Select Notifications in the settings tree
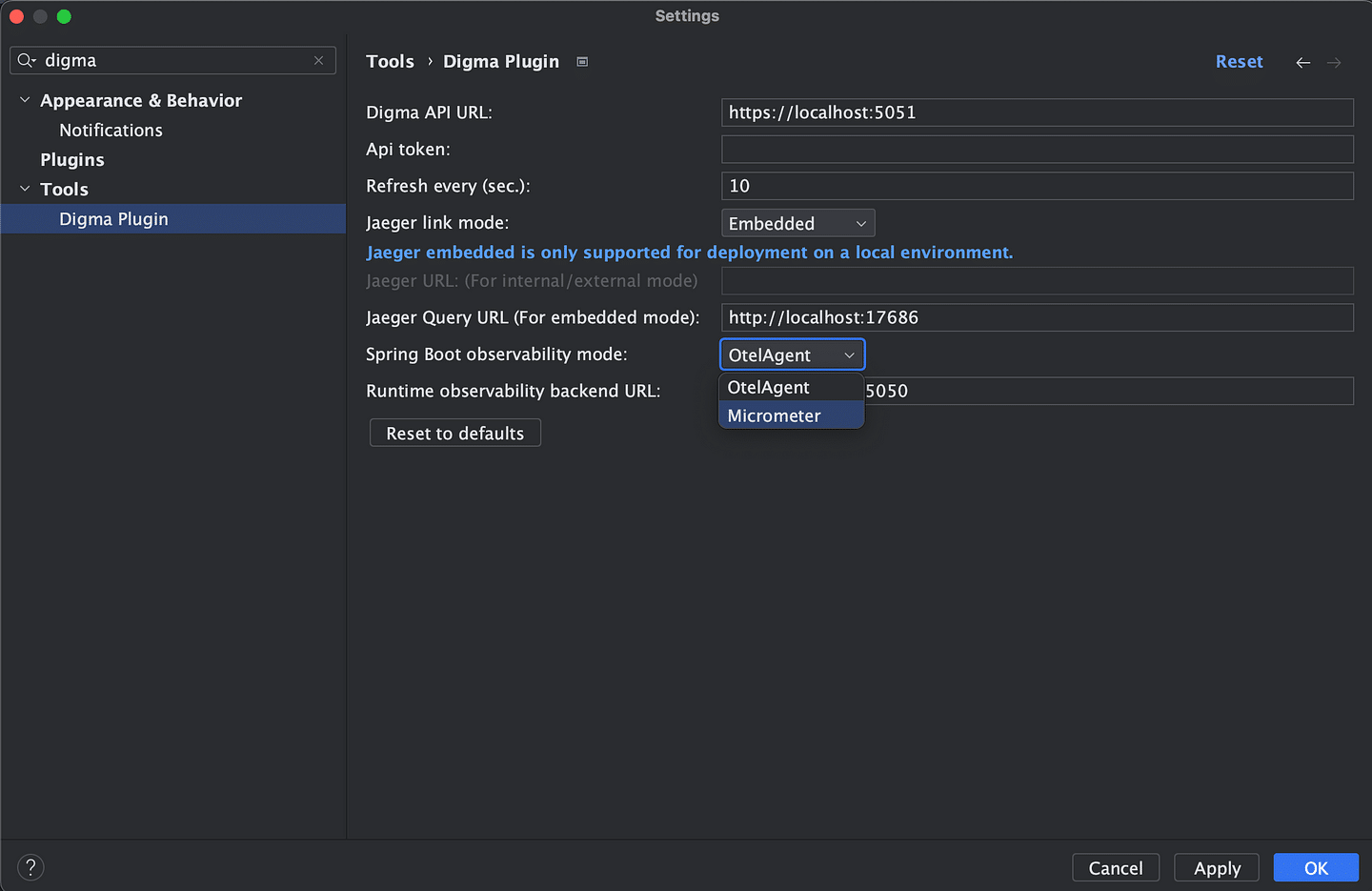Image resolution: width=1372 pixels, height=891 pixels. pos(111,131)
